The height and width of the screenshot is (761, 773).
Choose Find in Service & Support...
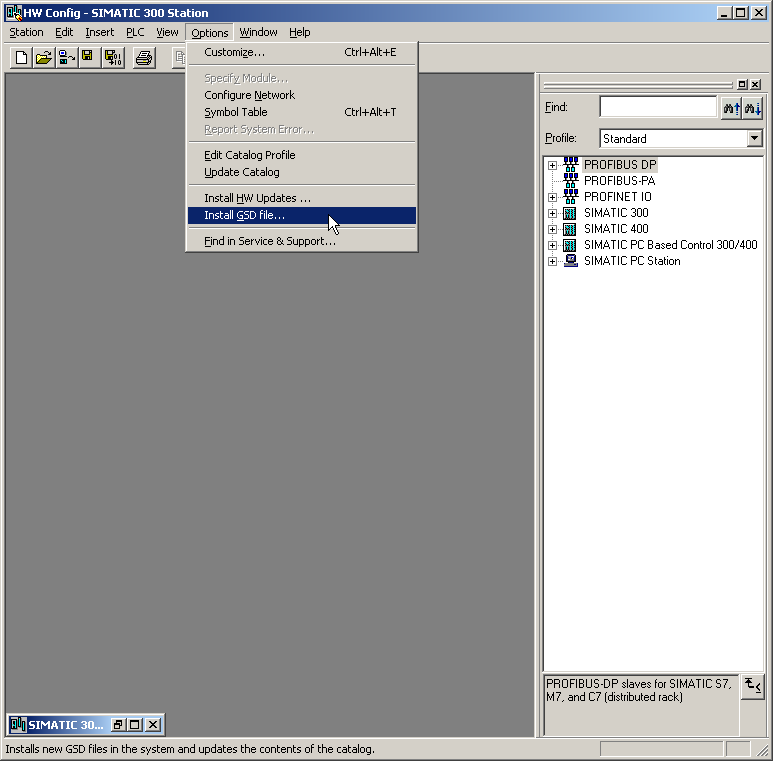(302, 241)
